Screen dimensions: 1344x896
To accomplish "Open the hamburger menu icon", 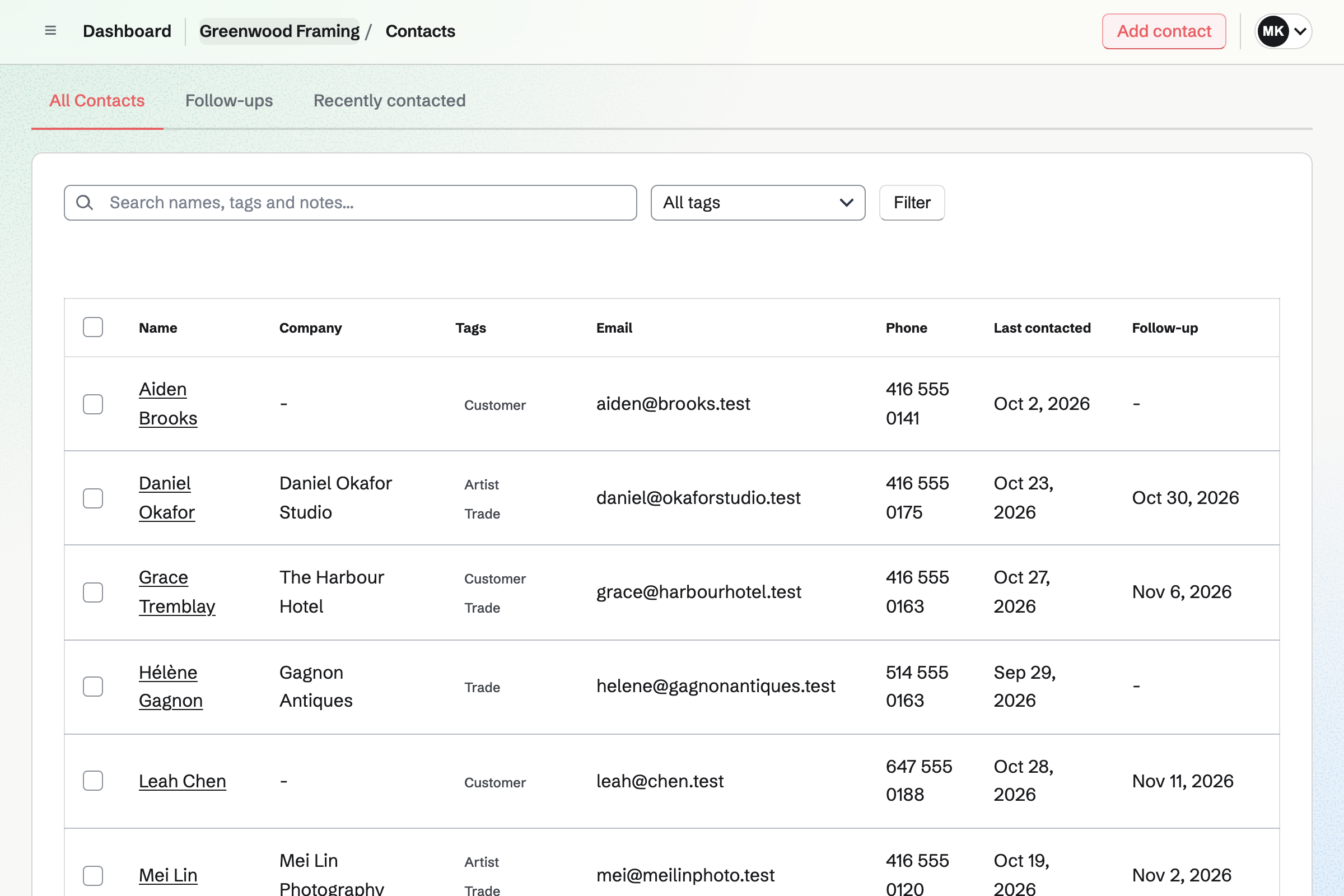I will (x=50, y=31).
